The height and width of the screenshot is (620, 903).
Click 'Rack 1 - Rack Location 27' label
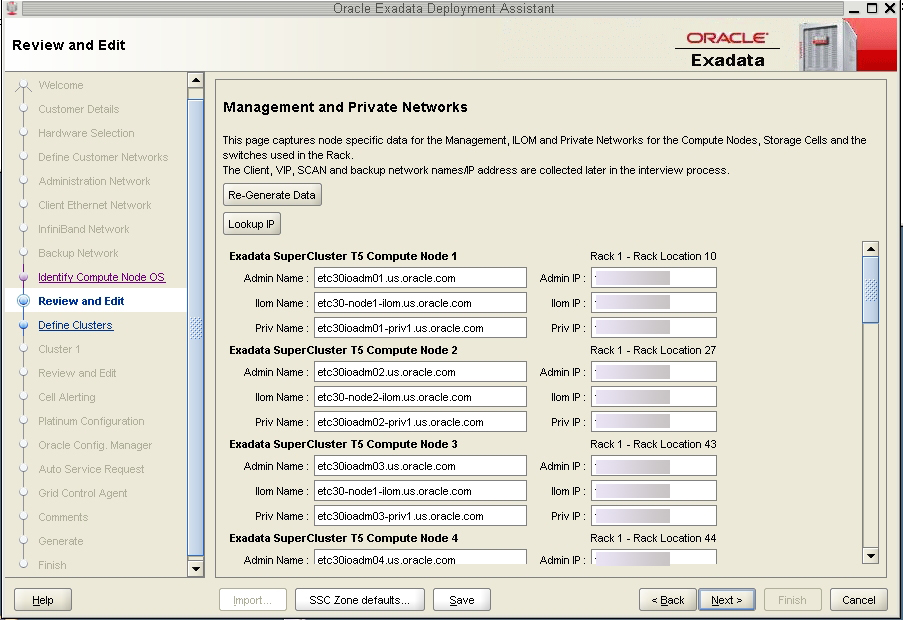[x=653, y=350]
